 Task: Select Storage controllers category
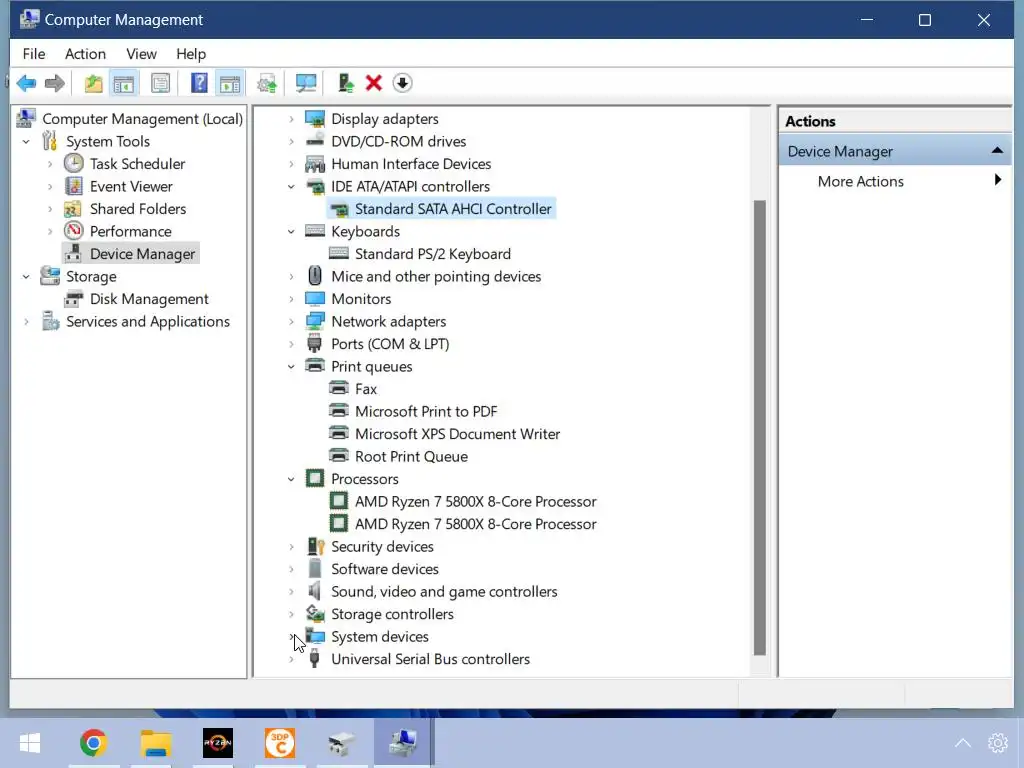[392, 615]
